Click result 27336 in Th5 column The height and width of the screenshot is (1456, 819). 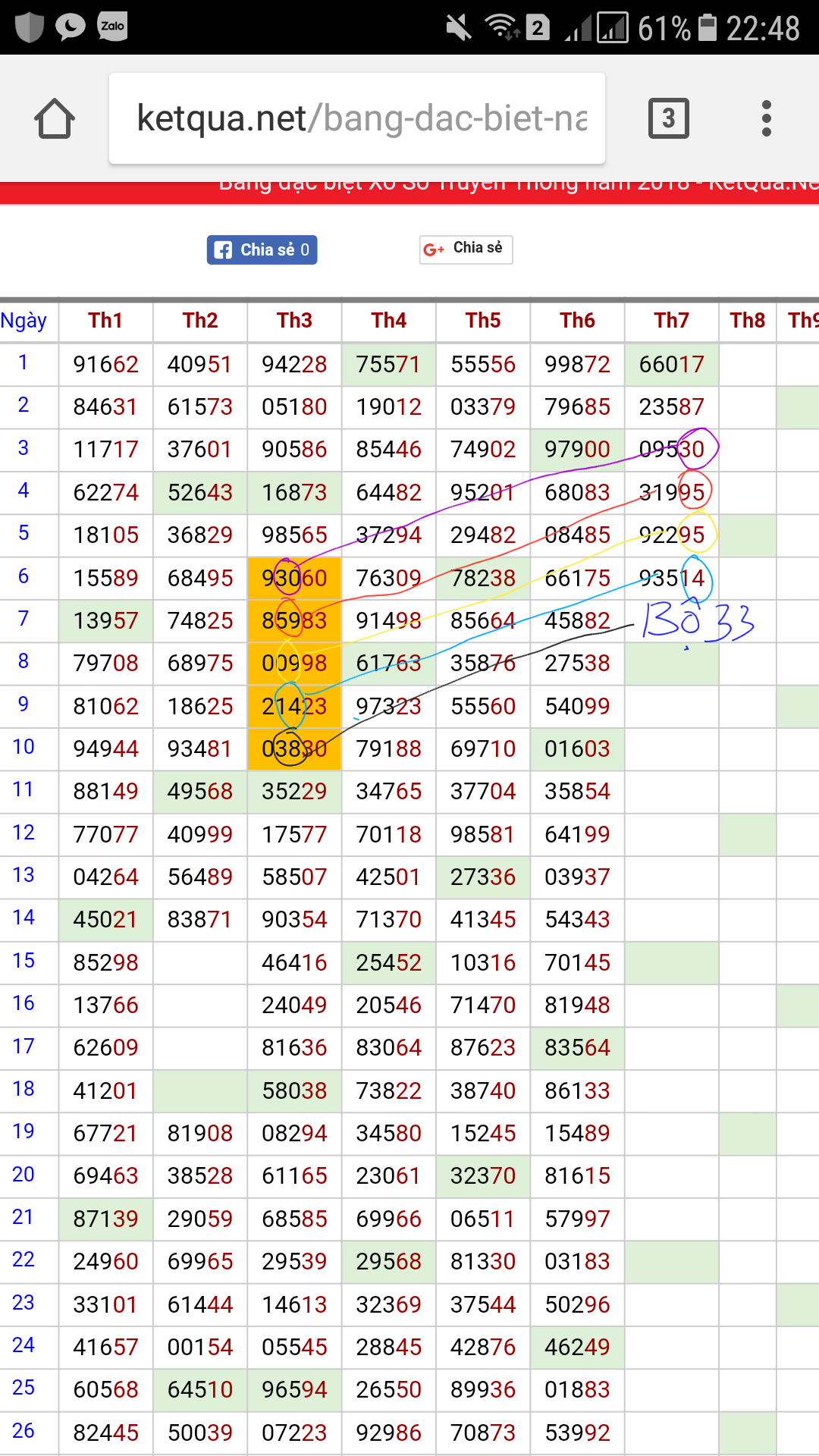pos(483,877)
